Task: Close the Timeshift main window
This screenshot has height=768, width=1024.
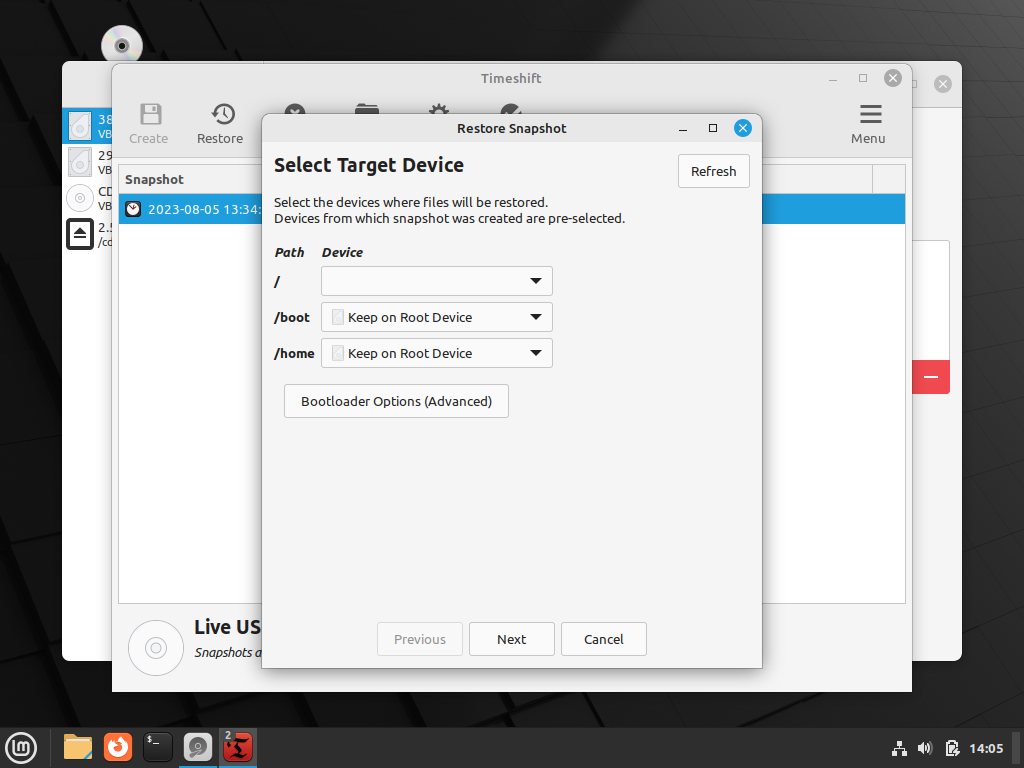Action: point(893,78)
